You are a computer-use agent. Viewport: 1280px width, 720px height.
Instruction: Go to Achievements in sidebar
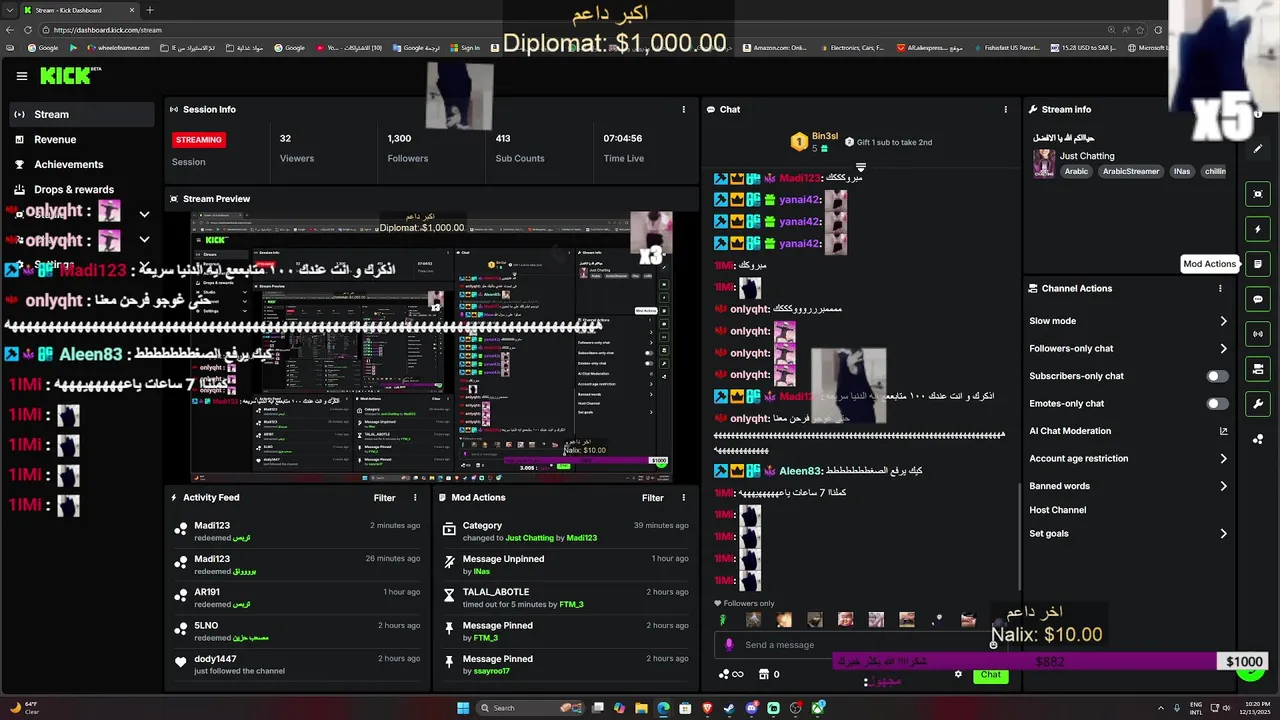click(x=82, y=164)
